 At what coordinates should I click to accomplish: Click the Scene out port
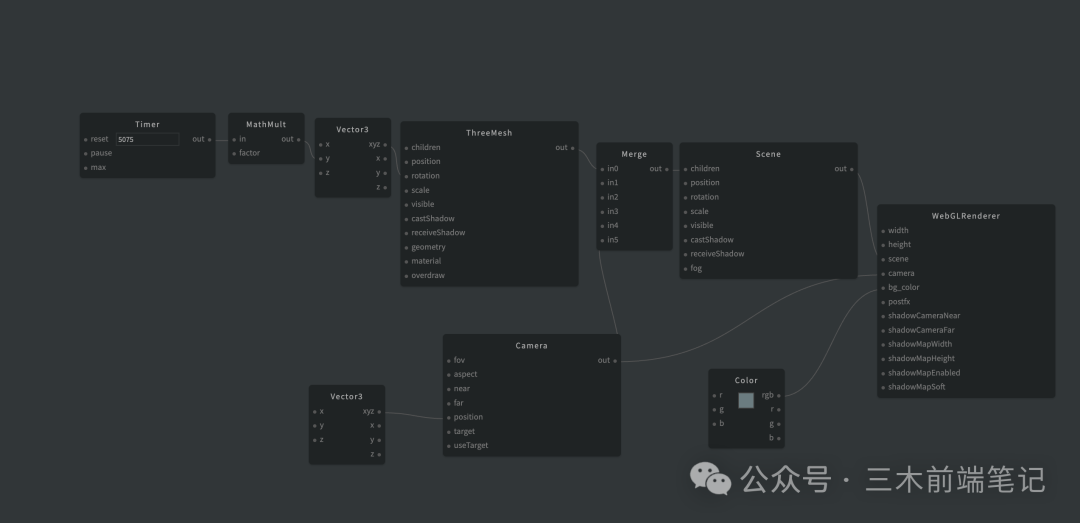click(852, 170)
